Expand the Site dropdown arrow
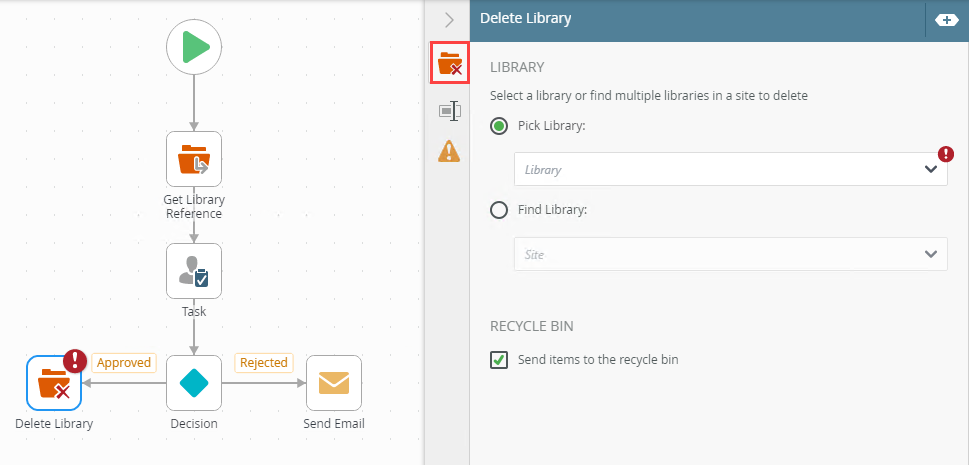Viewport: 969px width, 465px height. (931, 254)
